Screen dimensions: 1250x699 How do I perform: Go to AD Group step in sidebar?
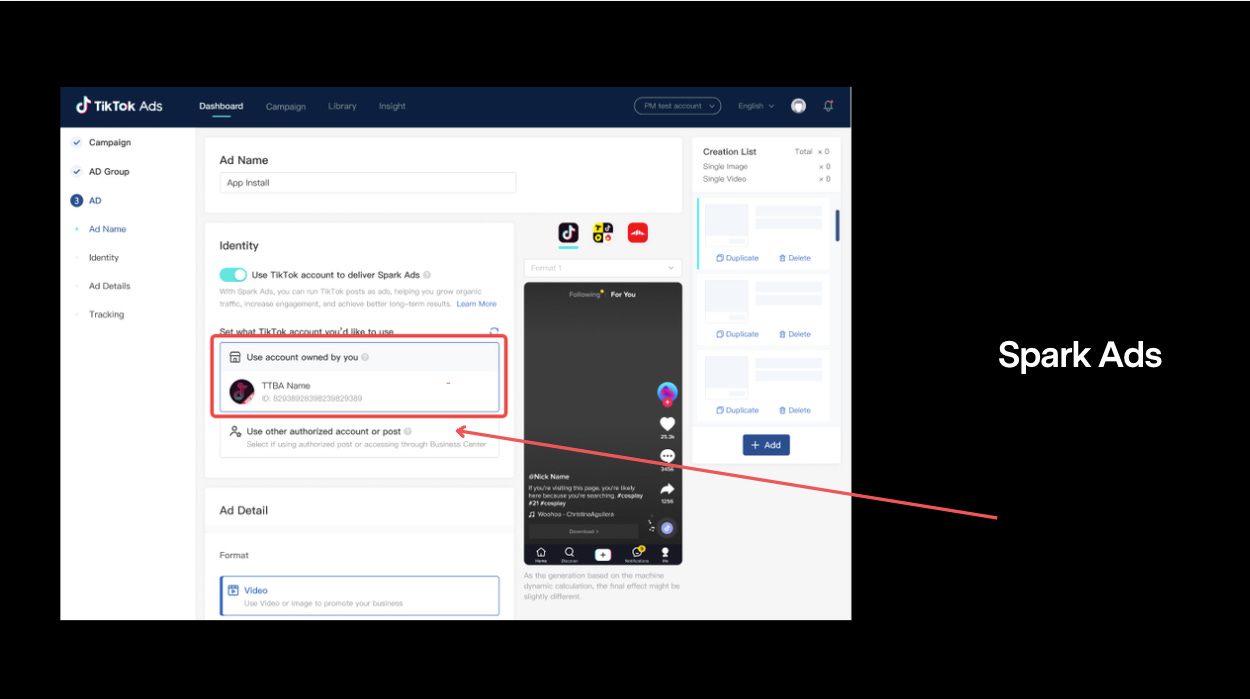(x=109, y=172)
